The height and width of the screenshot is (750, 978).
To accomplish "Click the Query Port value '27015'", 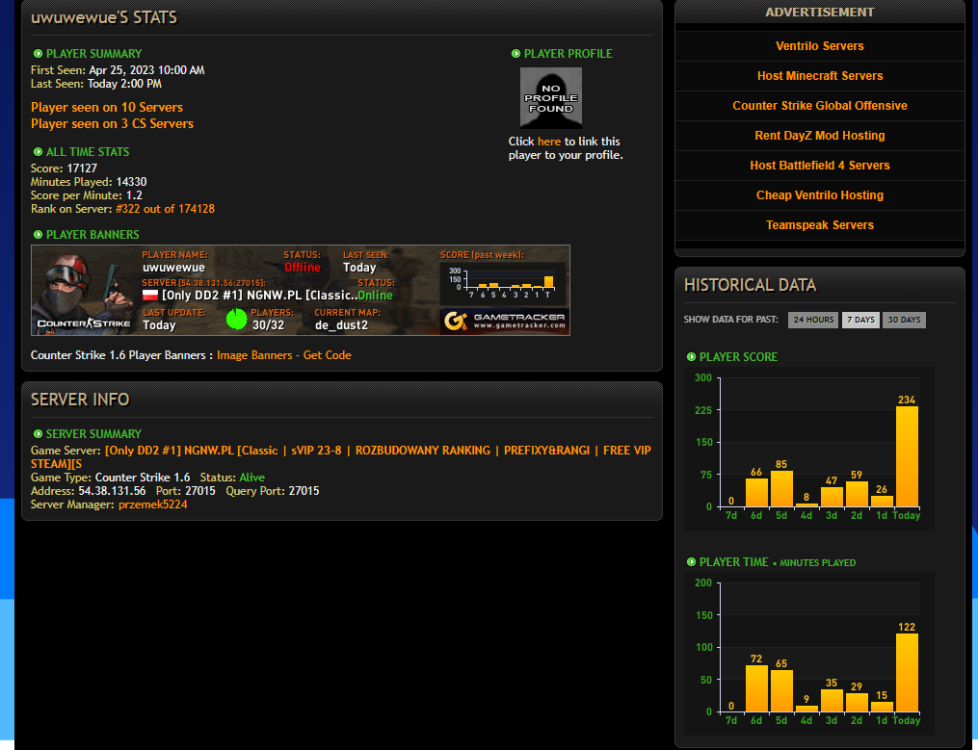I will (x=304, y=491).
